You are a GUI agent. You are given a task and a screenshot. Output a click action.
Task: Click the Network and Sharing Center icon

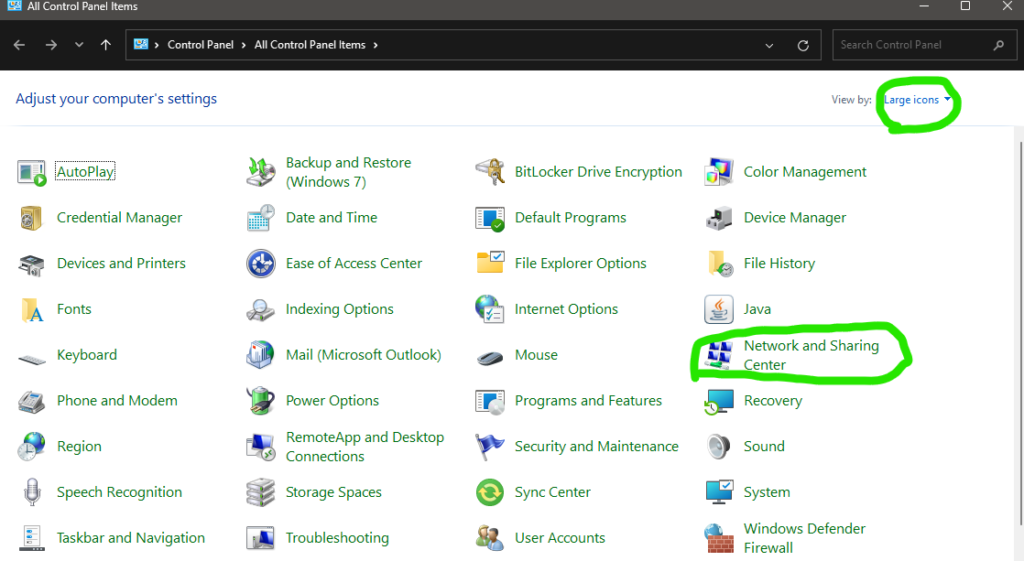click(718, 355)
